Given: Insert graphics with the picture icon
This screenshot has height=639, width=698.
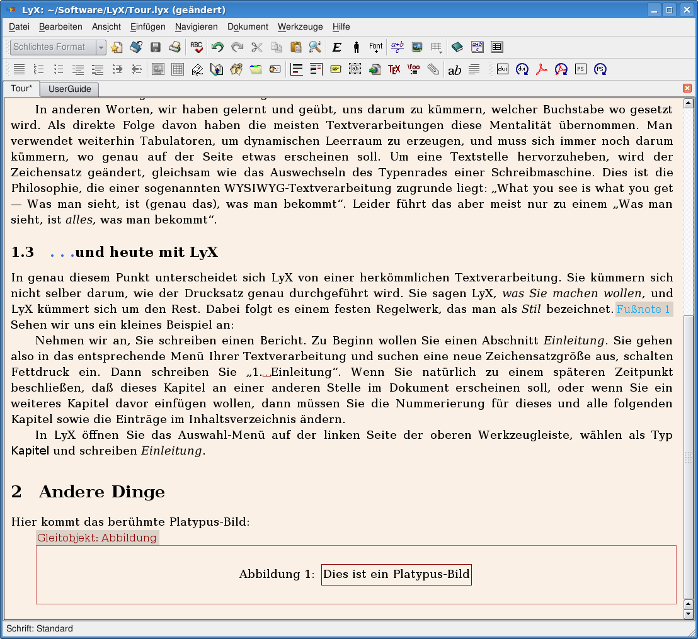Looking at the screenshot, I should pyautogui.click(x=417, y=47).
